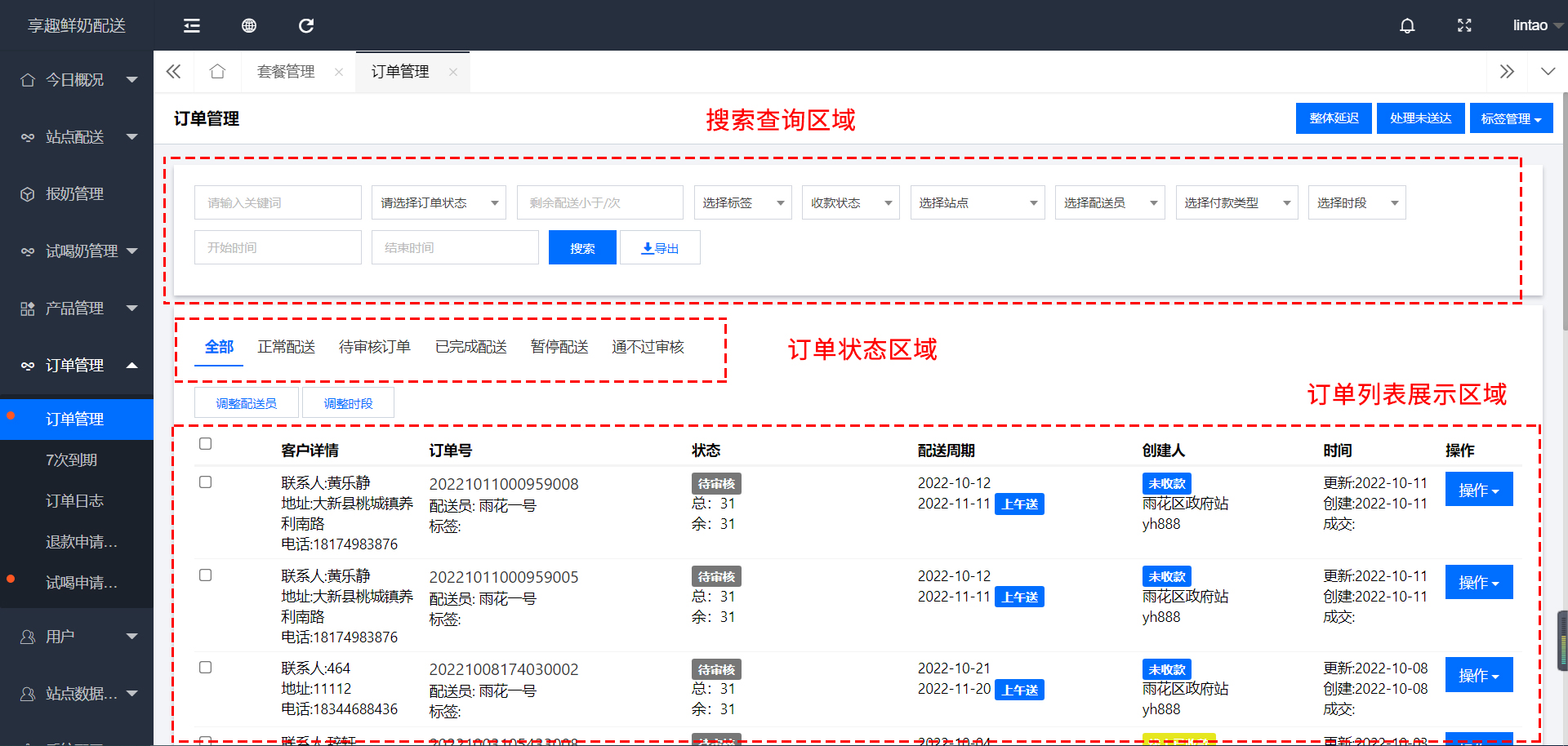Expand the 选择站点 dropdown
Image resolution: width=1568 pixels, height=746 pixels.
coord(978,203)
